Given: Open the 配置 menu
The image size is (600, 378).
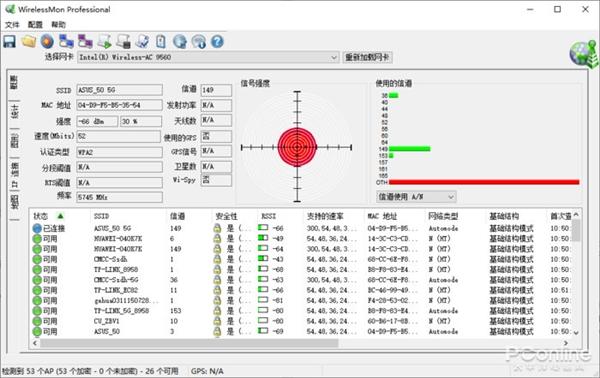Looking at the screenshot, I should click(x=35, y=25).
